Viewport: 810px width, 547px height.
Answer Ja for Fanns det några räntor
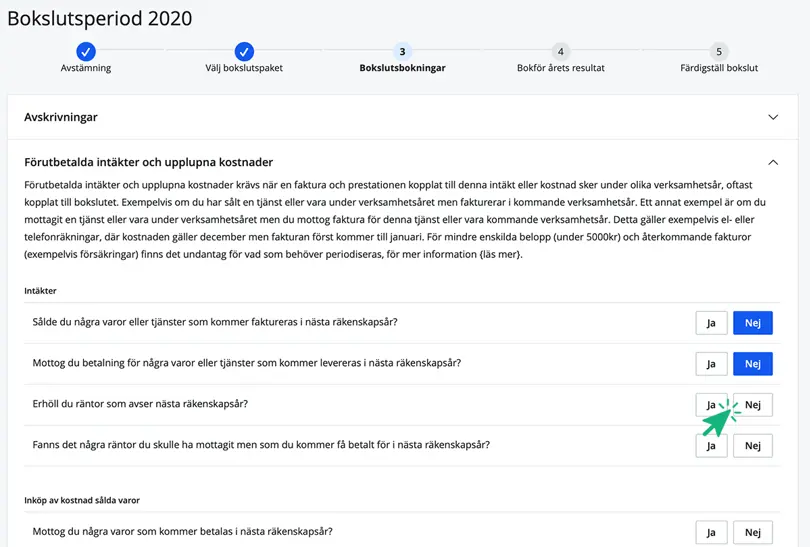click(711, 446)
